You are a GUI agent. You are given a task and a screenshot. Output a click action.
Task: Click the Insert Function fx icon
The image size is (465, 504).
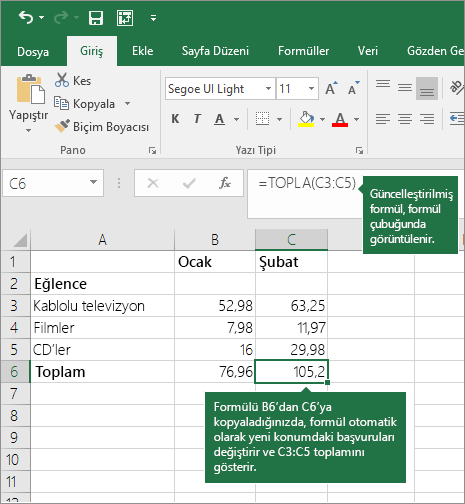point(225,183)
